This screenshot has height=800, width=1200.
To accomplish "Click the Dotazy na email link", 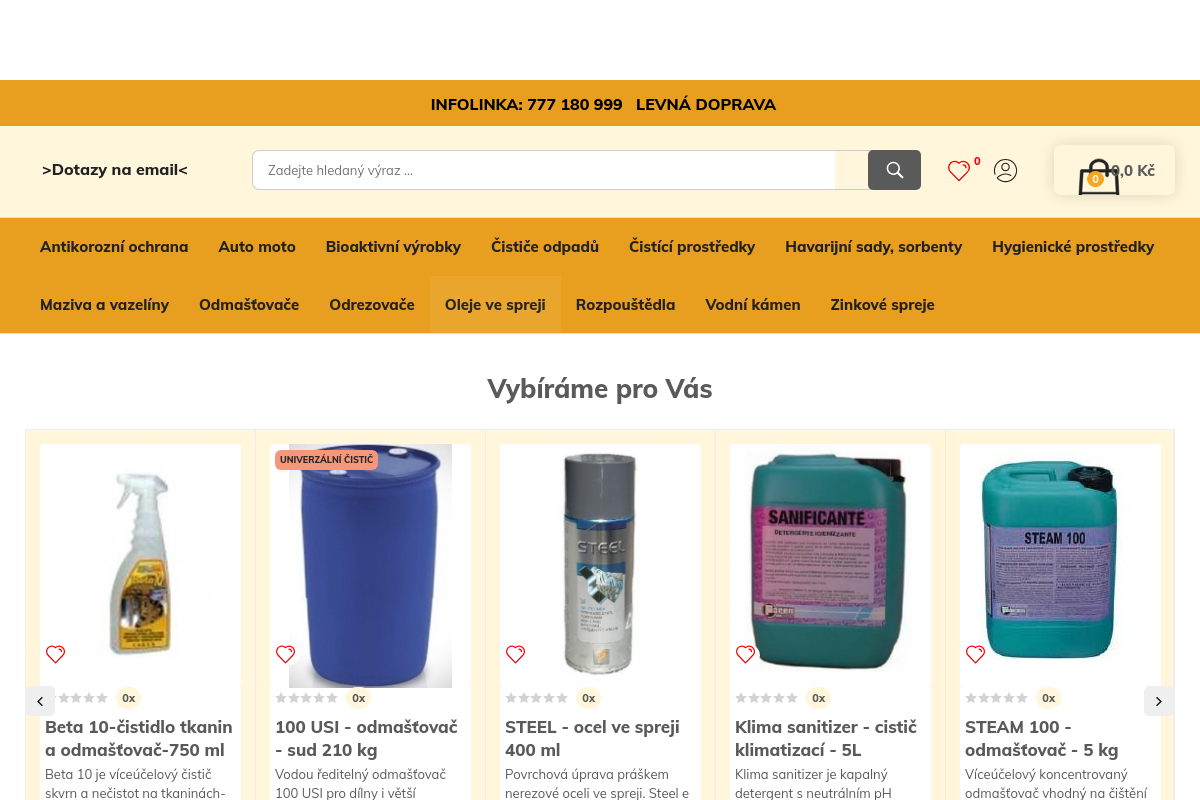I will [x=115, y=170].
